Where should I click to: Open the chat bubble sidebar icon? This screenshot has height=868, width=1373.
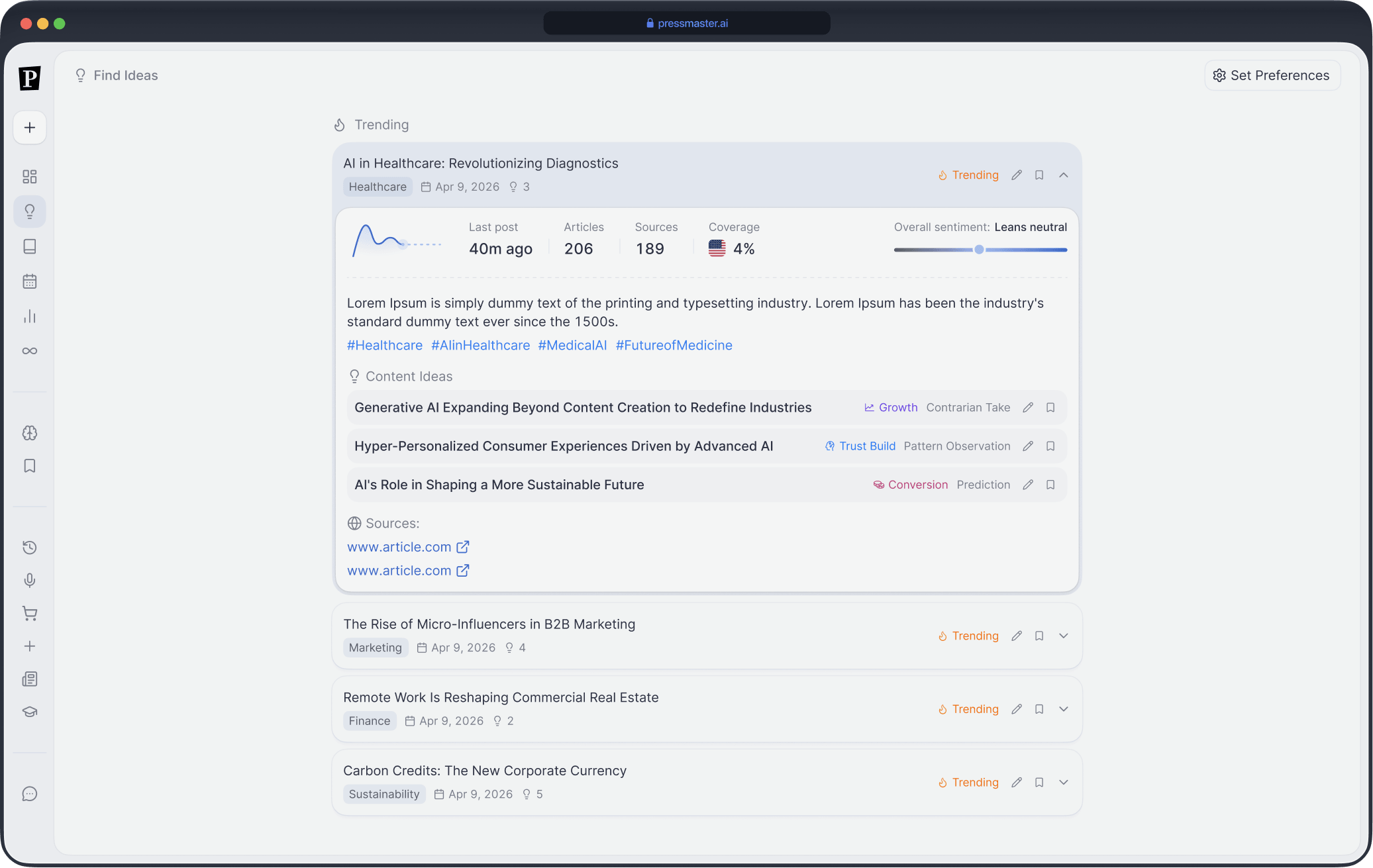pos(30,794)
